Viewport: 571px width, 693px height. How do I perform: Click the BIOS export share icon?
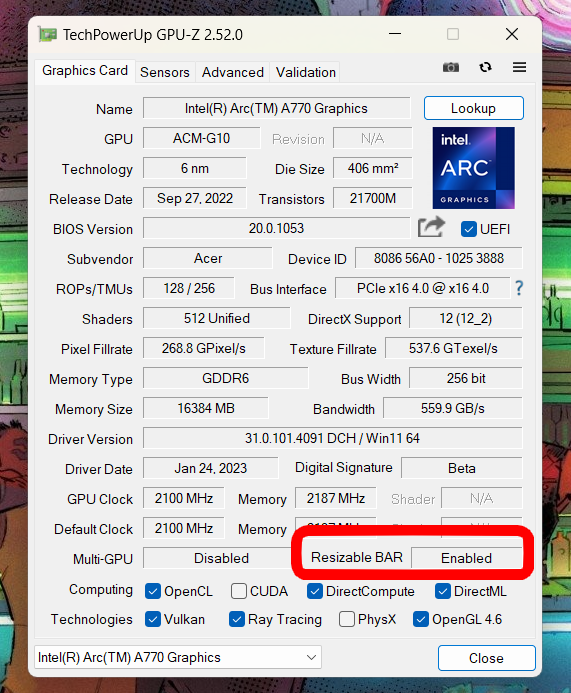click(431, 227)
